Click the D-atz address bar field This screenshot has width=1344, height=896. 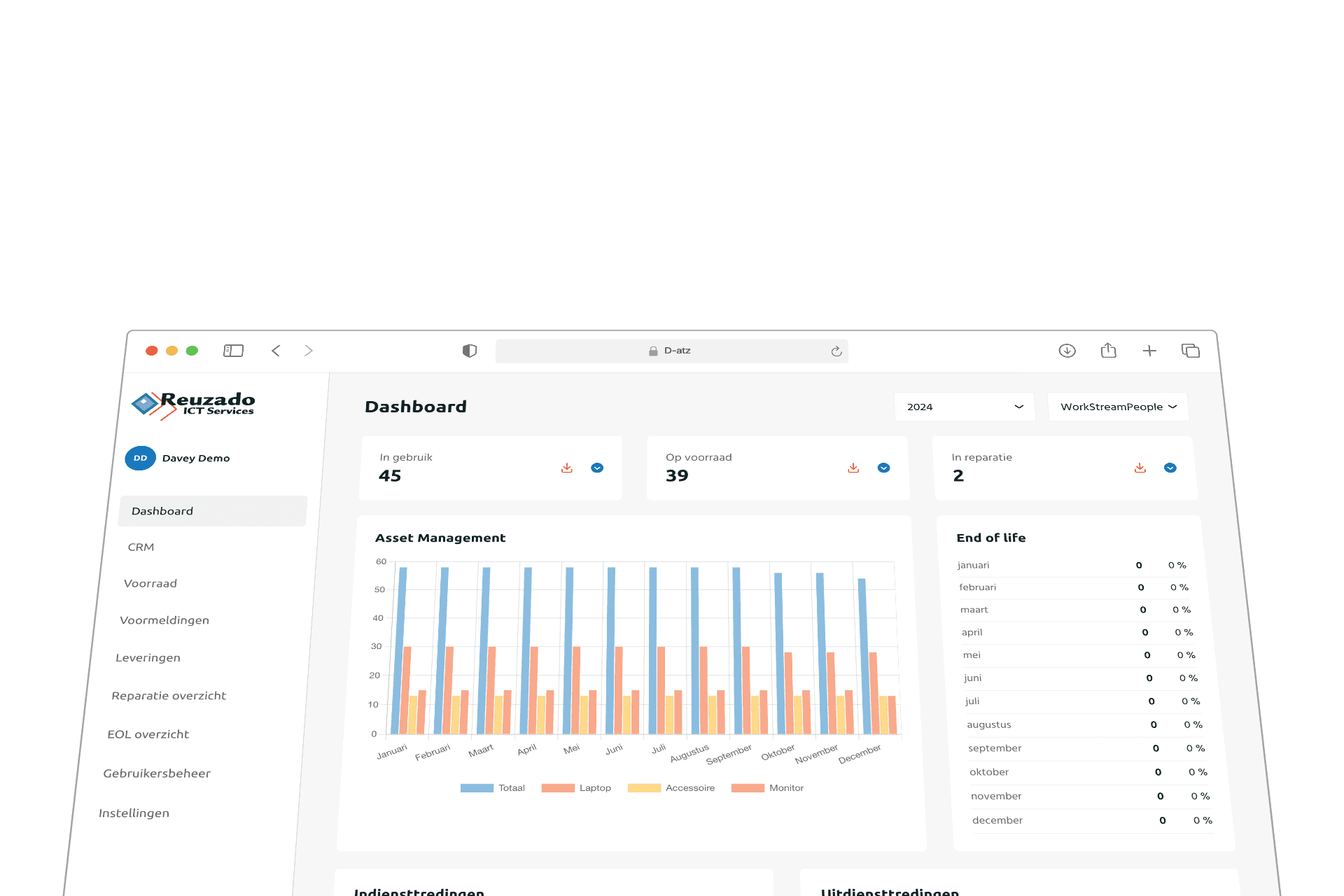click(672, 351)
